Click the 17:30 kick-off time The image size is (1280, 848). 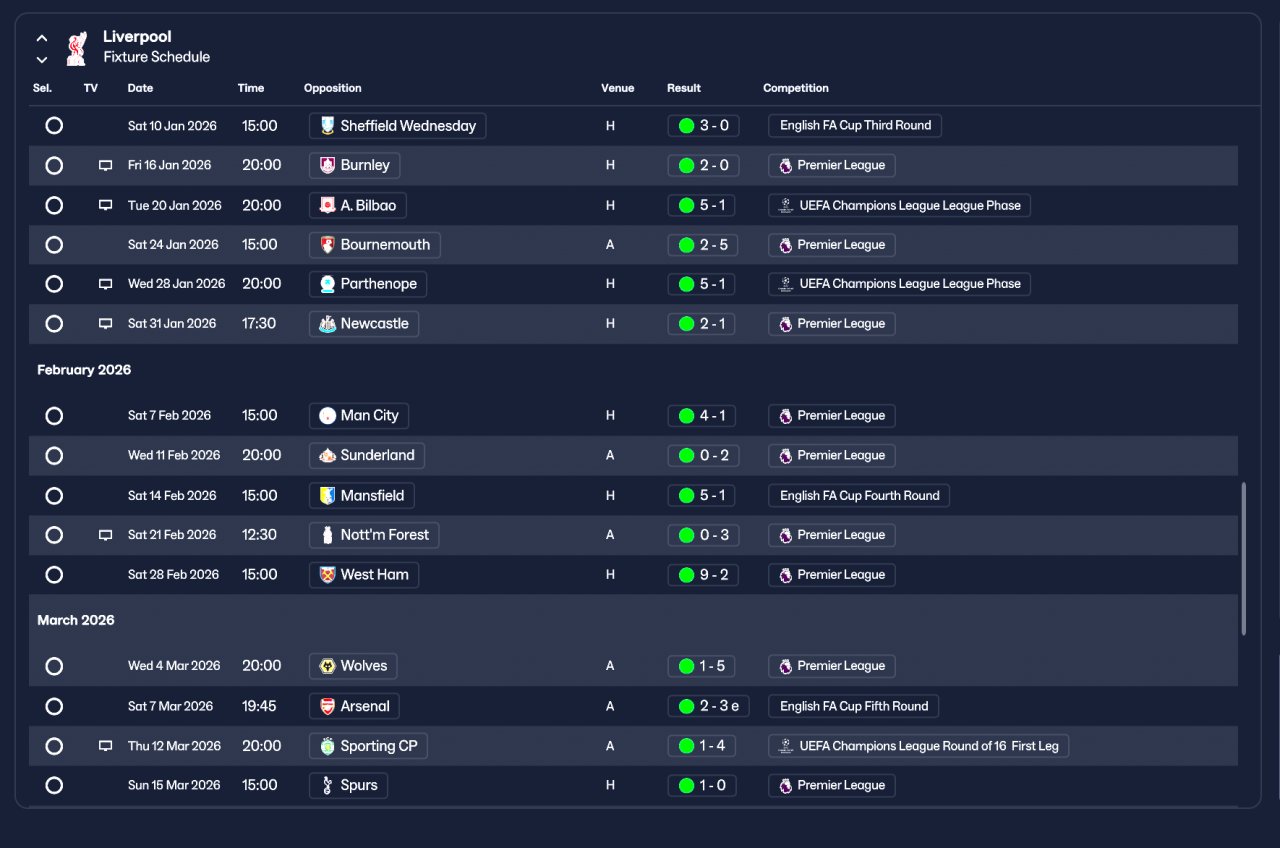pyautogui.click(x=259, y=324)
